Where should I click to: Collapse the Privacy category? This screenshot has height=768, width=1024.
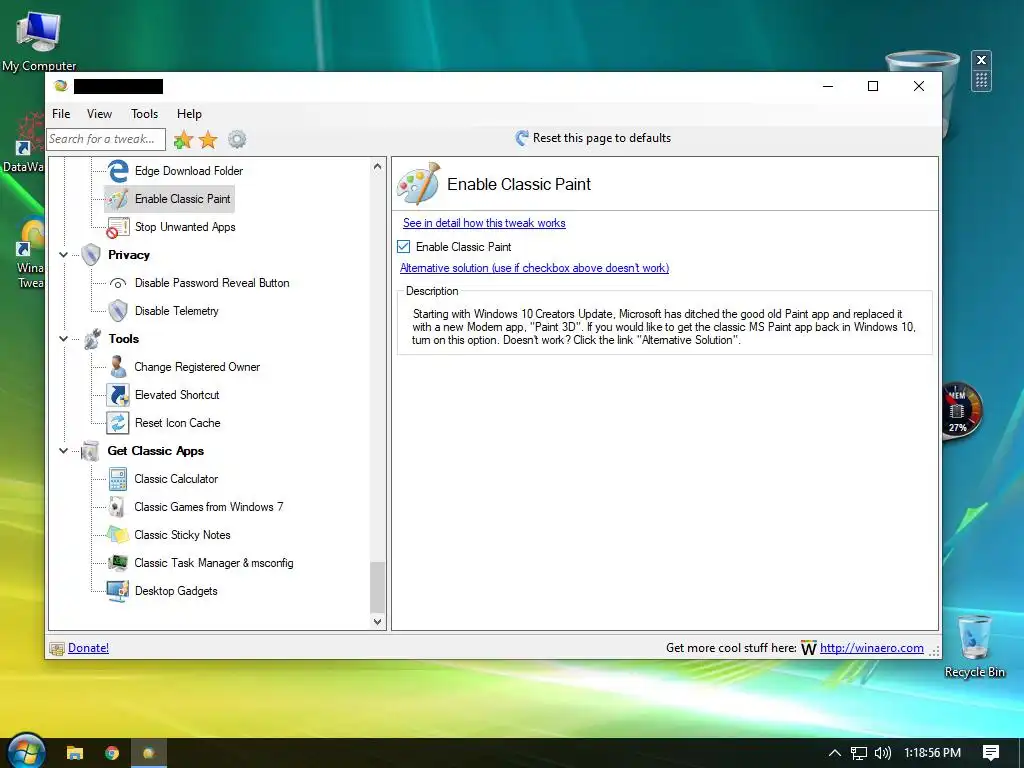63,255
